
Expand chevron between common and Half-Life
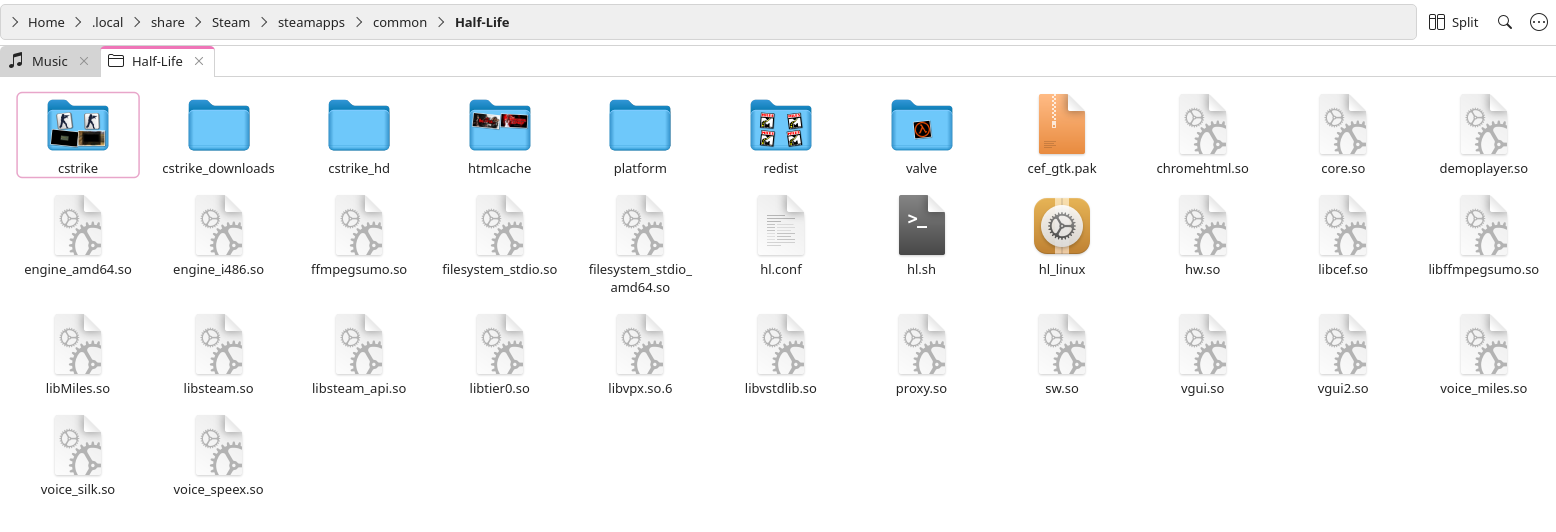coord(441,22)
